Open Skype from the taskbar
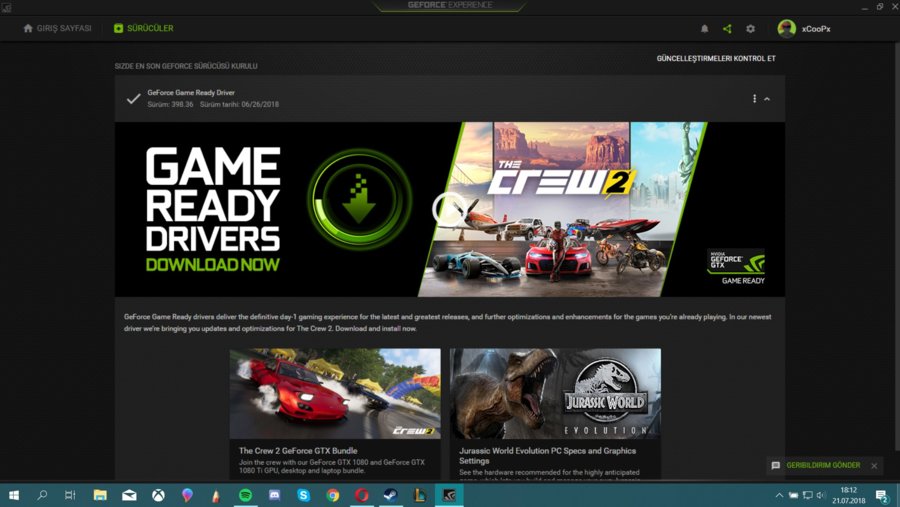Screen dimensions: 900x507 click(x=304, y=495)
